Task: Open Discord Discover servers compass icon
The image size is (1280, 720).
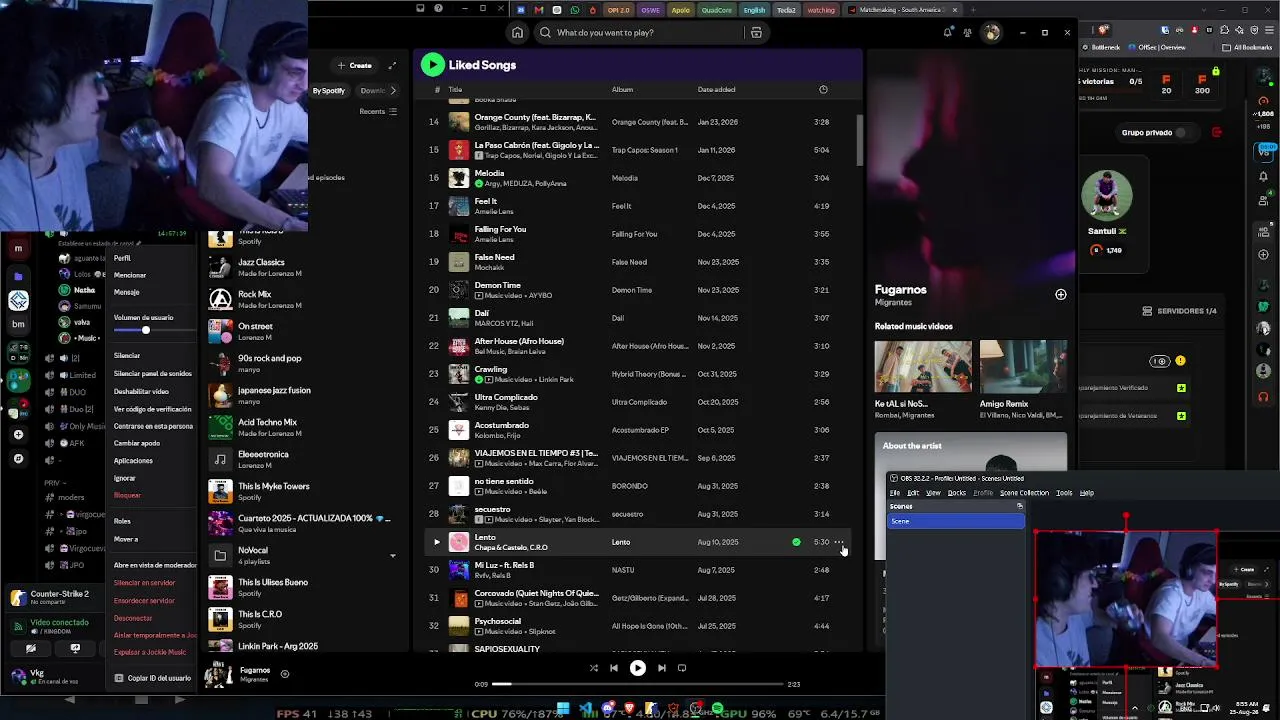Action: coord(18,459)
